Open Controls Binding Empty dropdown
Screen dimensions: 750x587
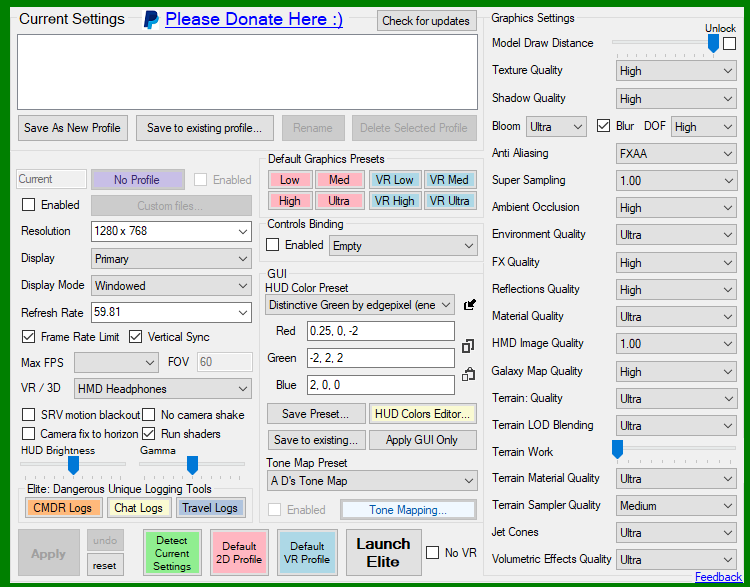[x=403, y=246]
